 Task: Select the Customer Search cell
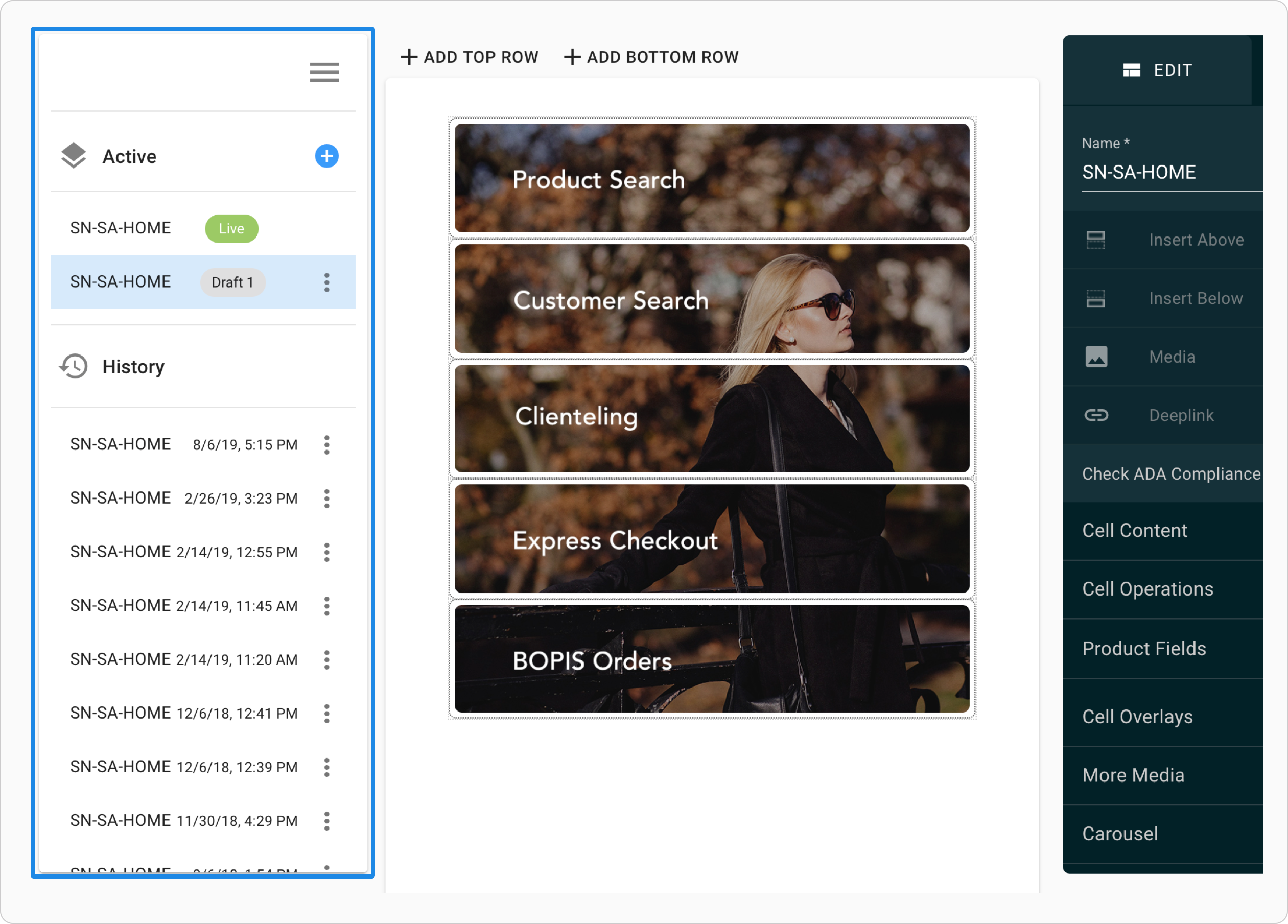(x=712, y=298)
